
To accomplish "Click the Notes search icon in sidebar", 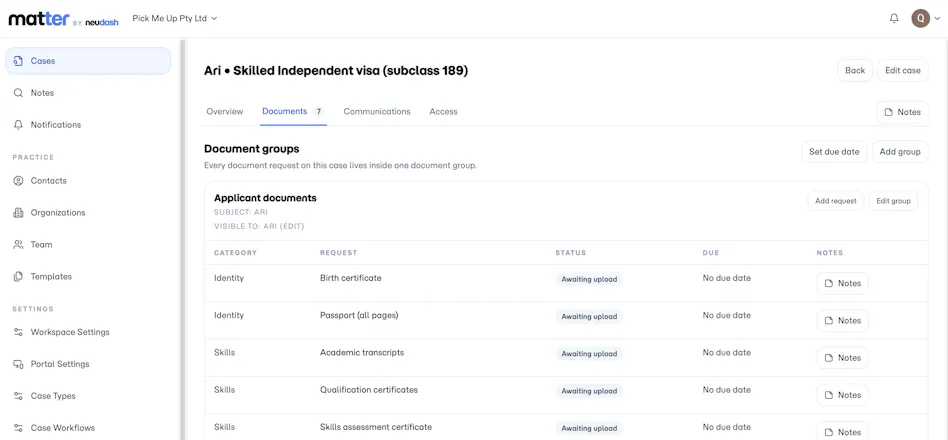I will pyautogui.click(x=18, y=93).
